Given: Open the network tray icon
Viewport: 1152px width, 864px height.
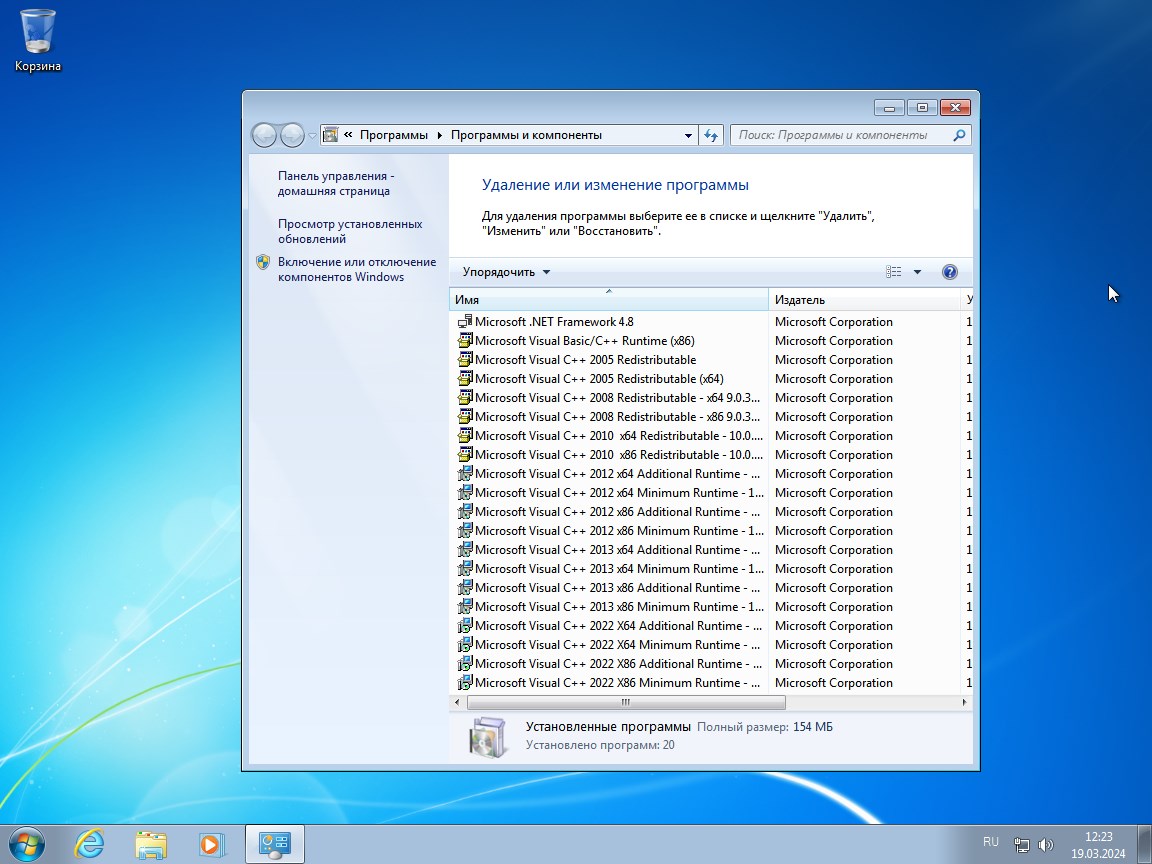Looking at the screenshot, I should coord(1021,845).
